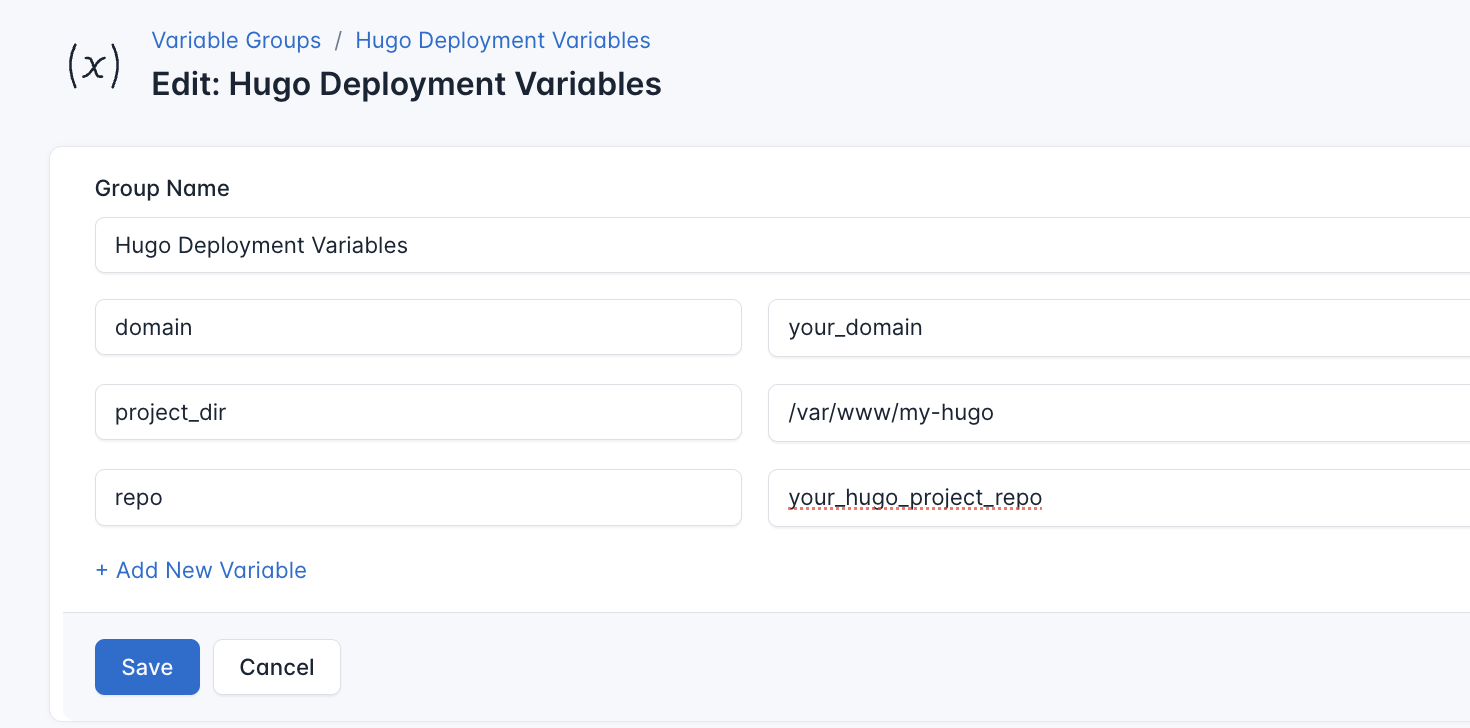Screen dimensions: 1470x728
Task: Open the Variable Groups breadcrumb link
Action: 236,40
